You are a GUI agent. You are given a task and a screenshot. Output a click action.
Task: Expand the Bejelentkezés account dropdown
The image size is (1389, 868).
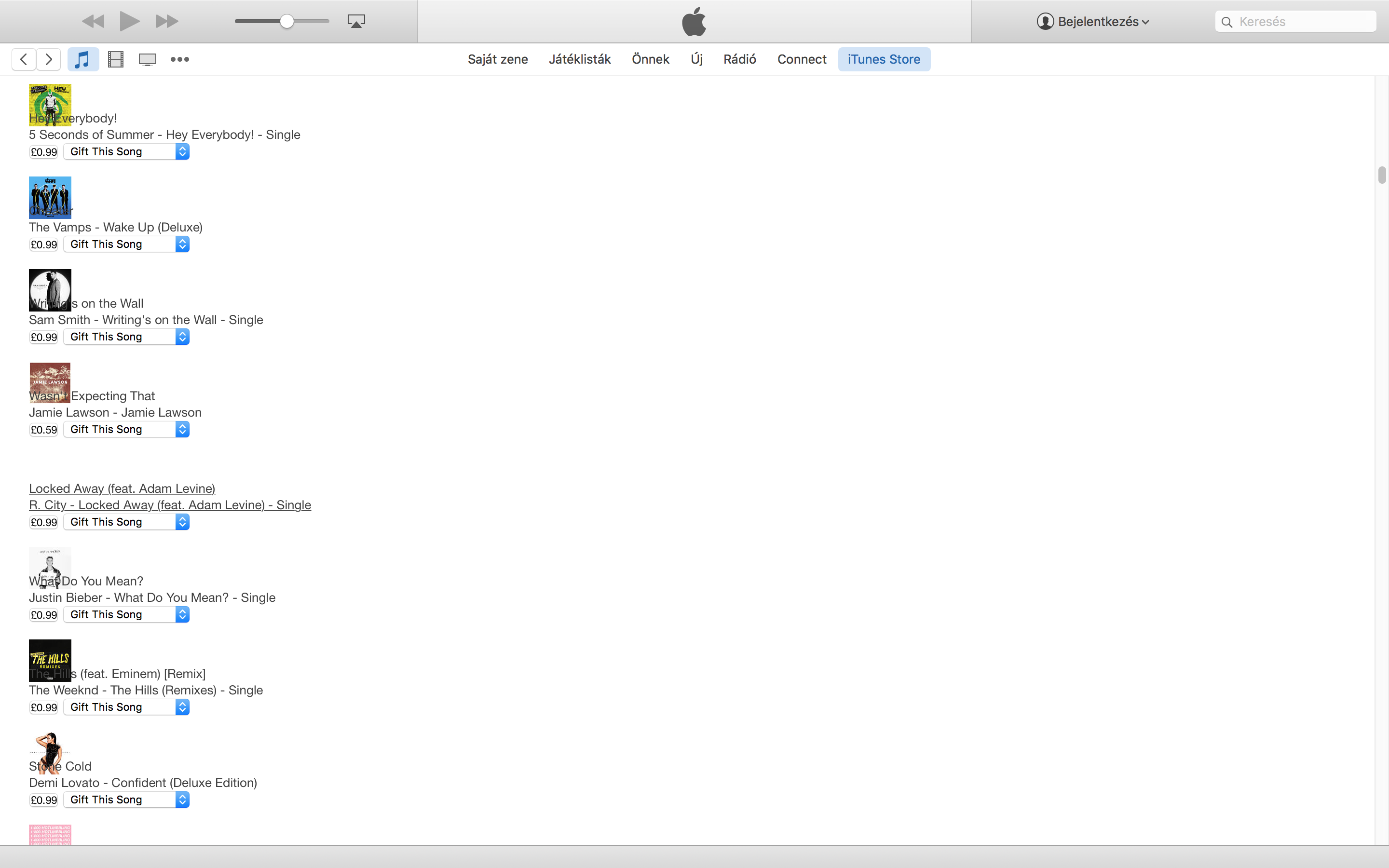(1093, 22)
